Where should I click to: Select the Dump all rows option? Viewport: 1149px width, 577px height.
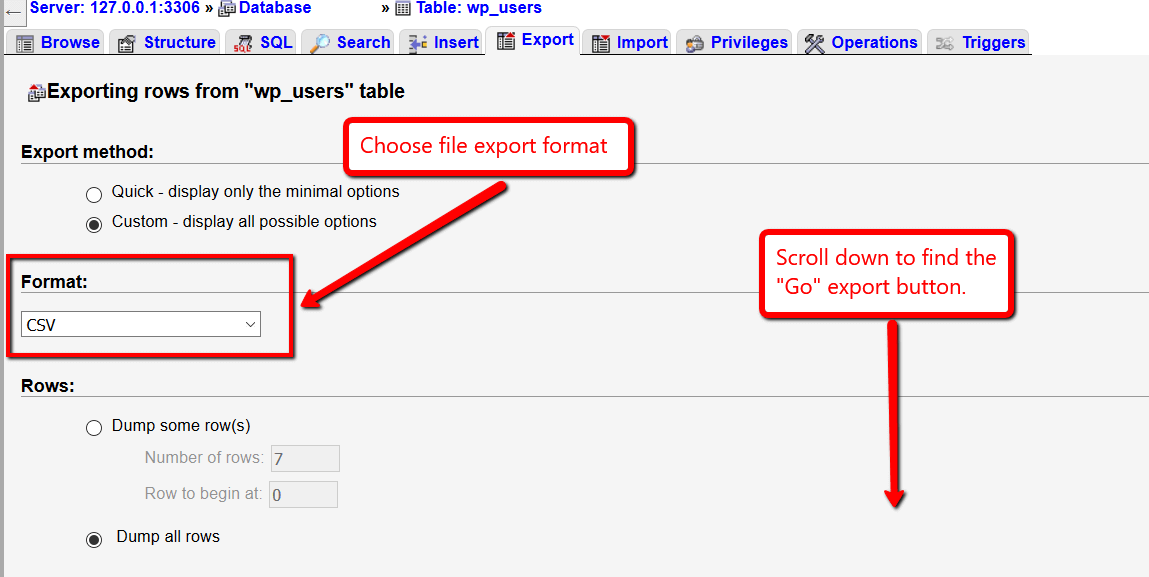(94, 540)
